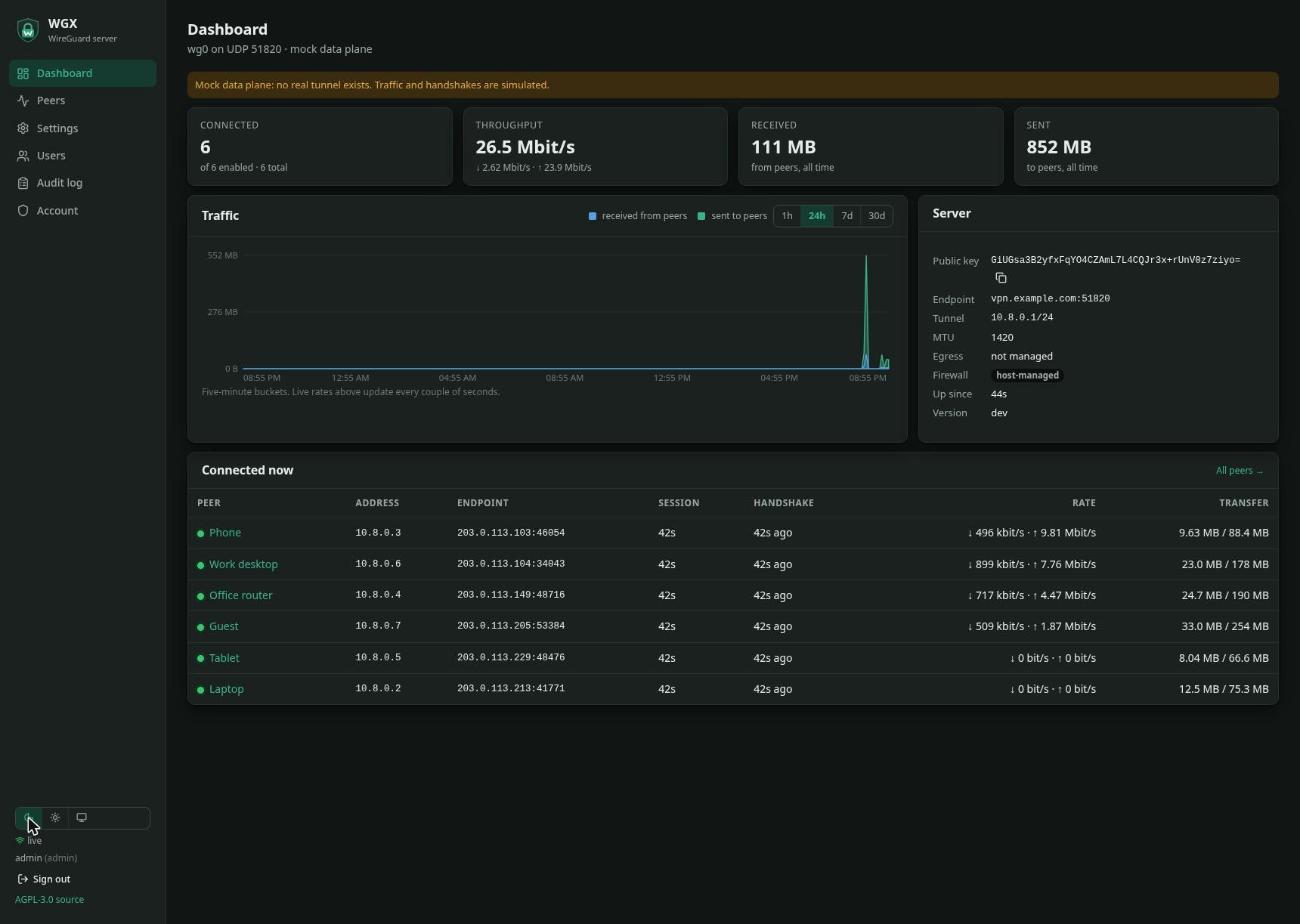The height and width of the screenshot is (924, 1300).
Task: Click the admin (admin) user label
Action: (46, 858)
